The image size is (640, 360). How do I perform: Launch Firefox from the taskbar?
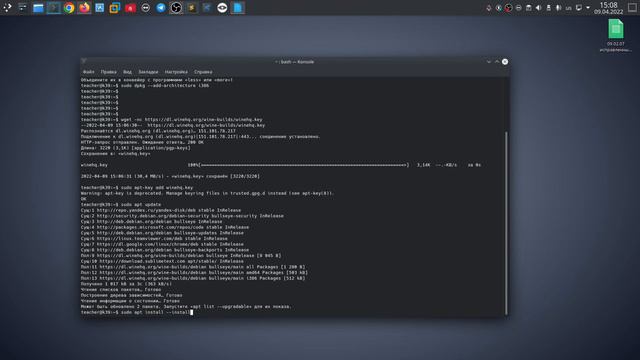[84, 8]
